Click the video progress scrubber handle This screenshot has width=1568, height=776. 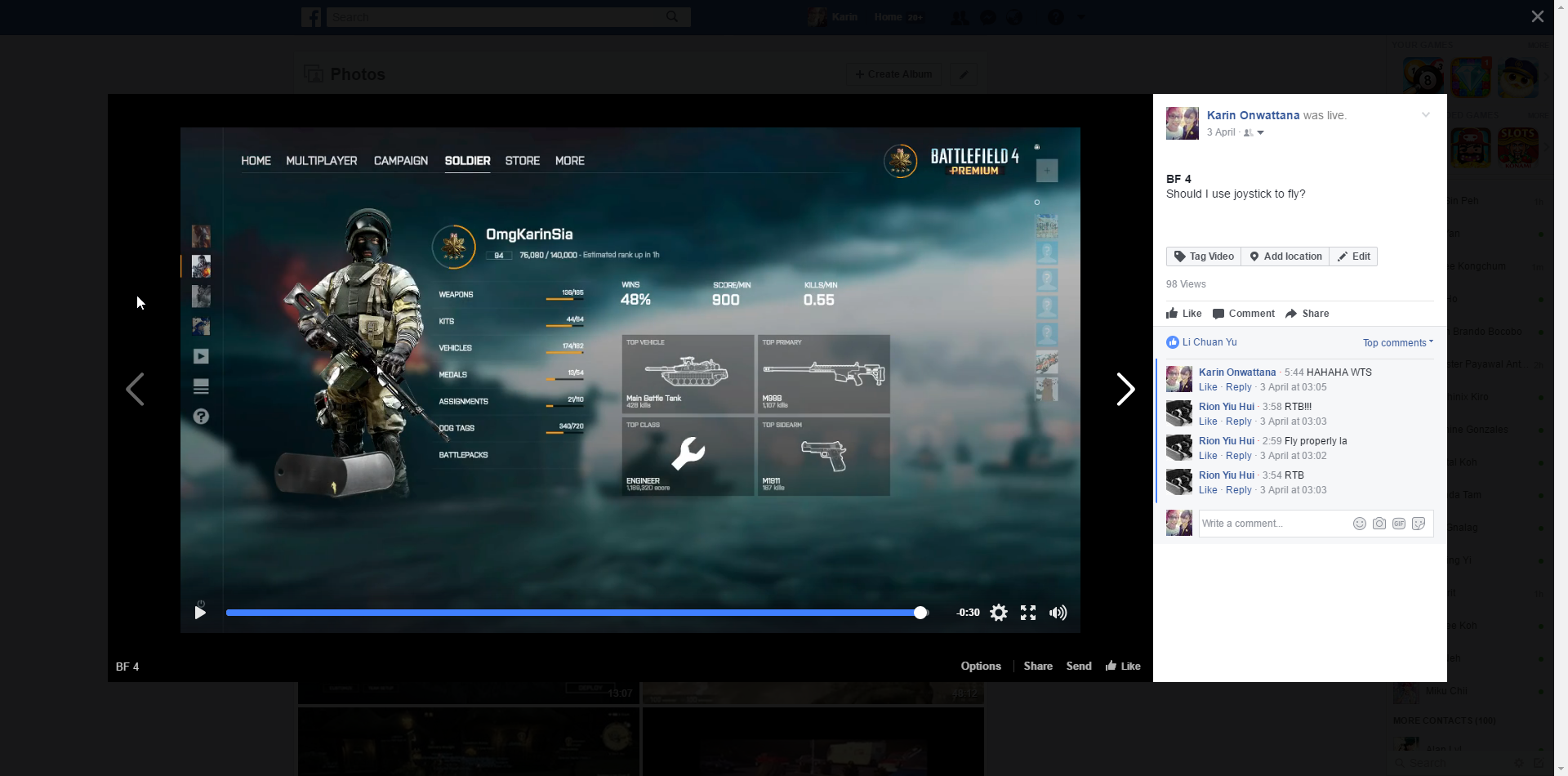click(920, 613)
